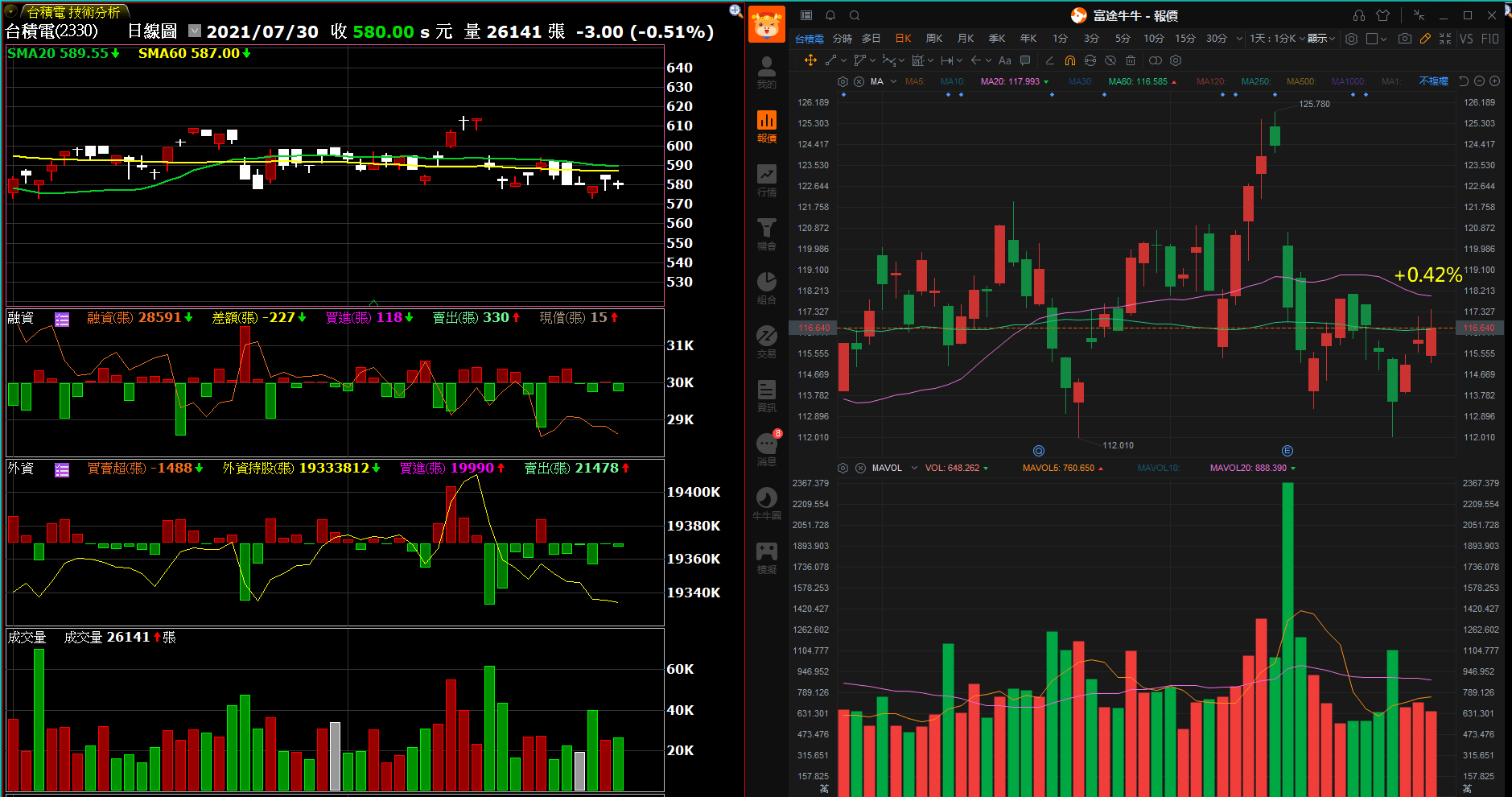The width and height of the screenshot is (1512, 797).
Task: Switch to 多日 multi-day tab
Action: 871,39
